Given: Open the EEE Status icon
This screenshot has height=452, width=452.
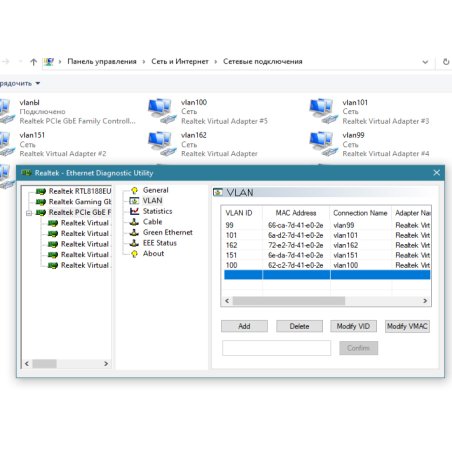Looking at the screenshot, I should tap(134, 243).
